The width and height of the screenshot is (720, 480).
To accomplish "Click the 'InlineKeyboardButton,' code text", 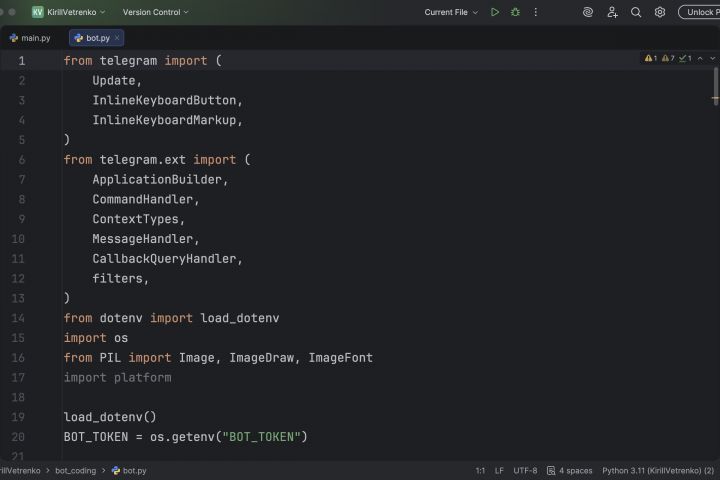I will tap(167, 100).
